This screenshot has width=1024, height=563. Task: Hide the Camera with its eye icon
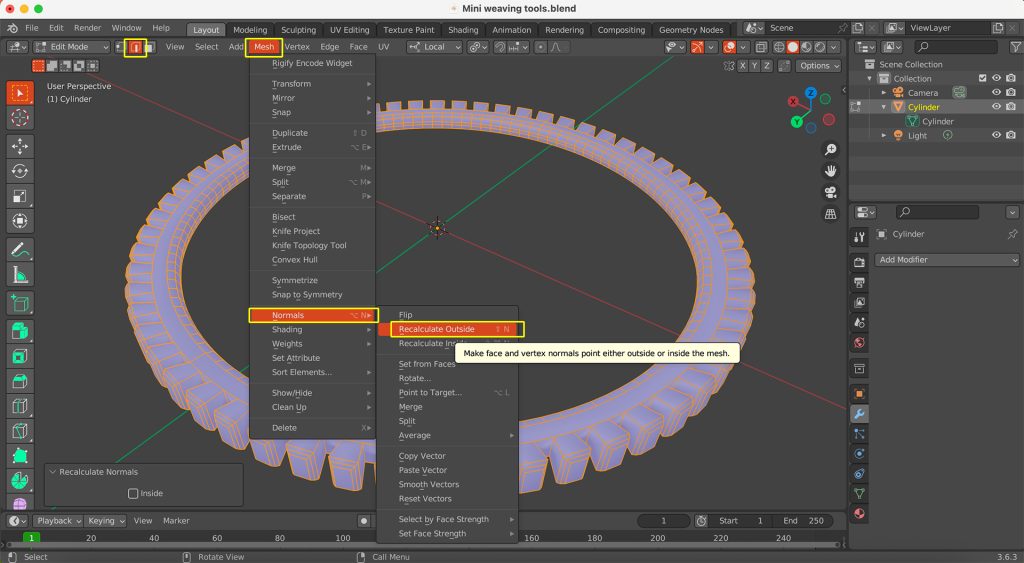[997, 93]
